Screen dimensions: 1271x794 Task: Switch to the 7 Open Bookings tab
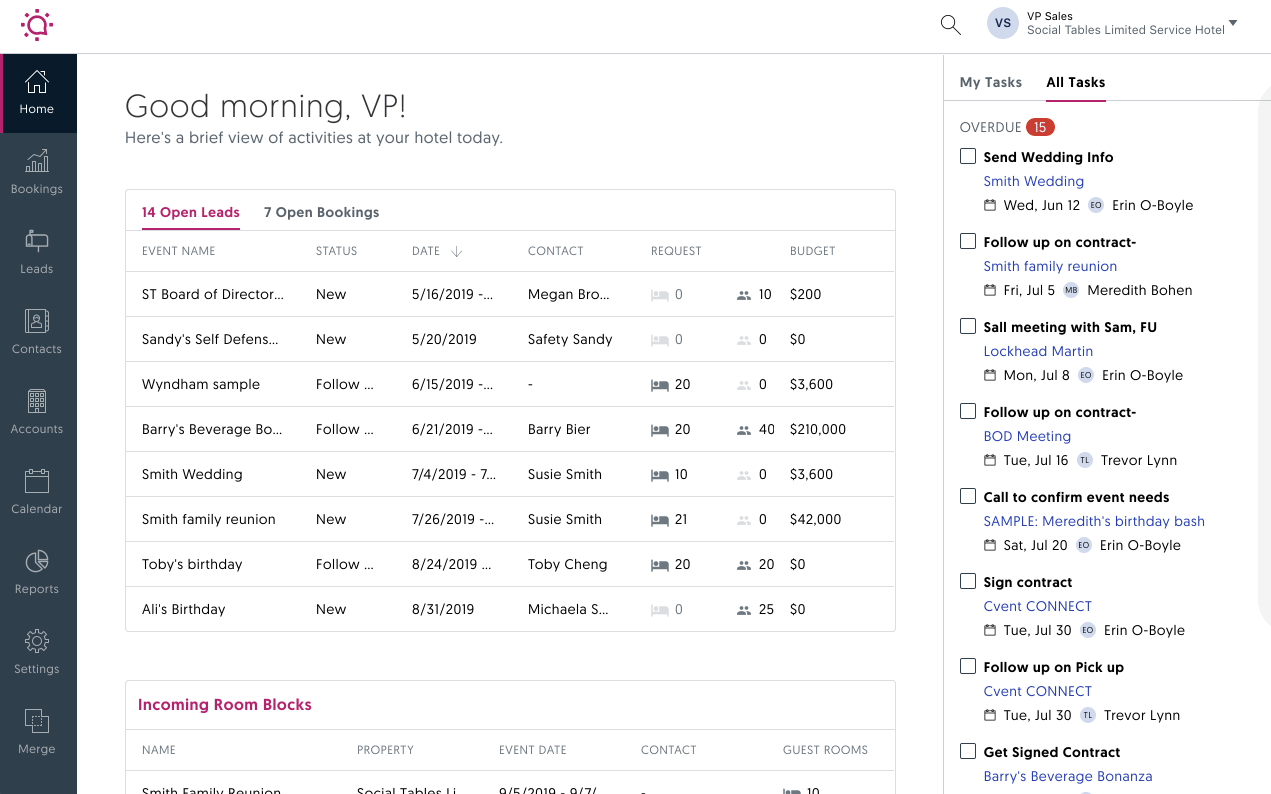[321, 212]
